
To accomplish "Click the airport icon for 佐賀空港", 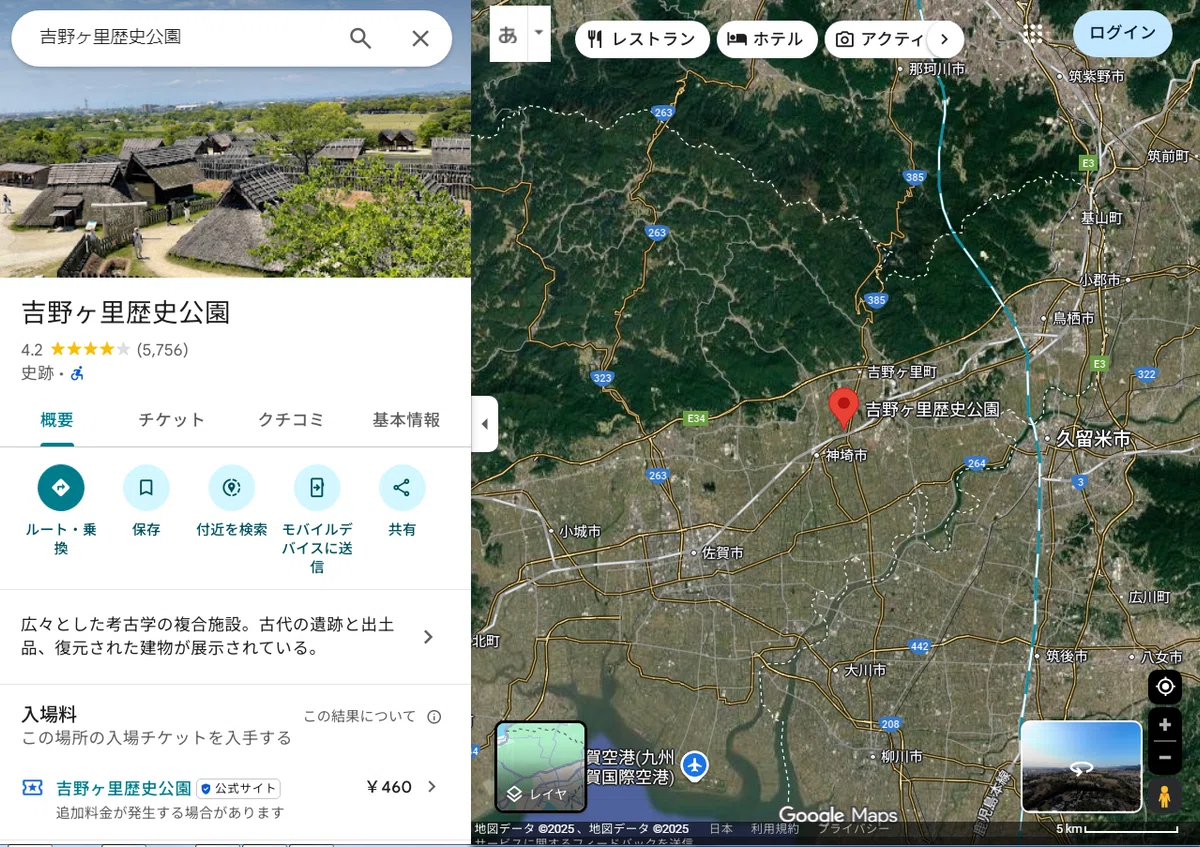I will pos(695,766).
